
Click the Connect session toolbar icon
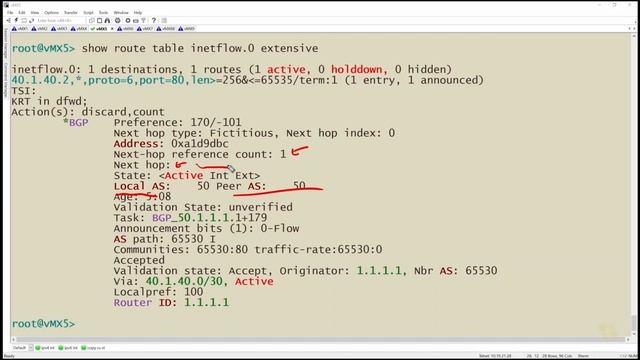tap(9, 20)
